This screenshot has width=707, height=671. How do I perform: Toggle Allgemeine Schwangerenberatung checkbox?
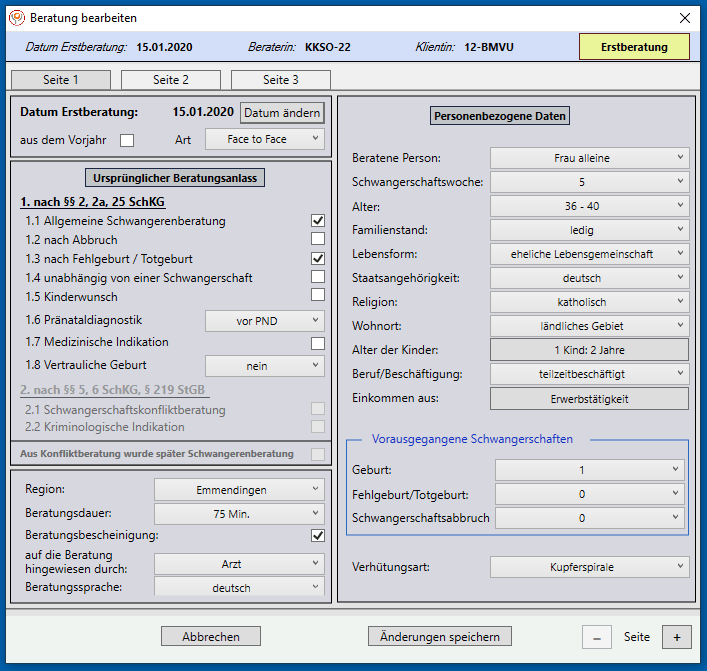(318, 221)
